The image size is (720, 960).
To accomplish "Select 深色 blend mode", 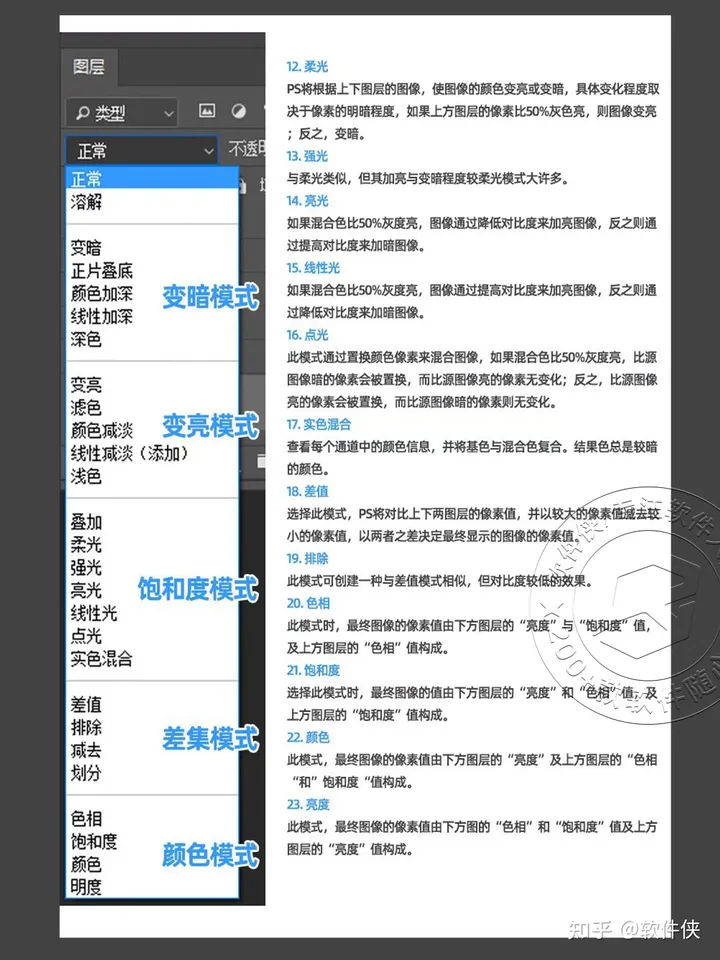I will tap(86, 339).
